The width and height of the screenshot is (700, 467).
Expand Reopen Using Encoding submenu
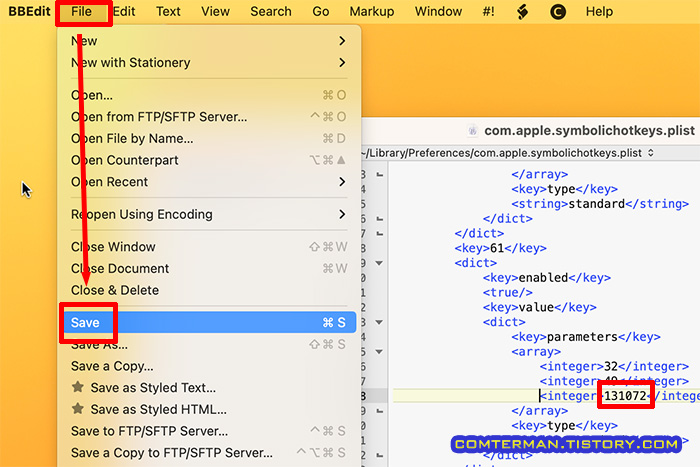209,214
